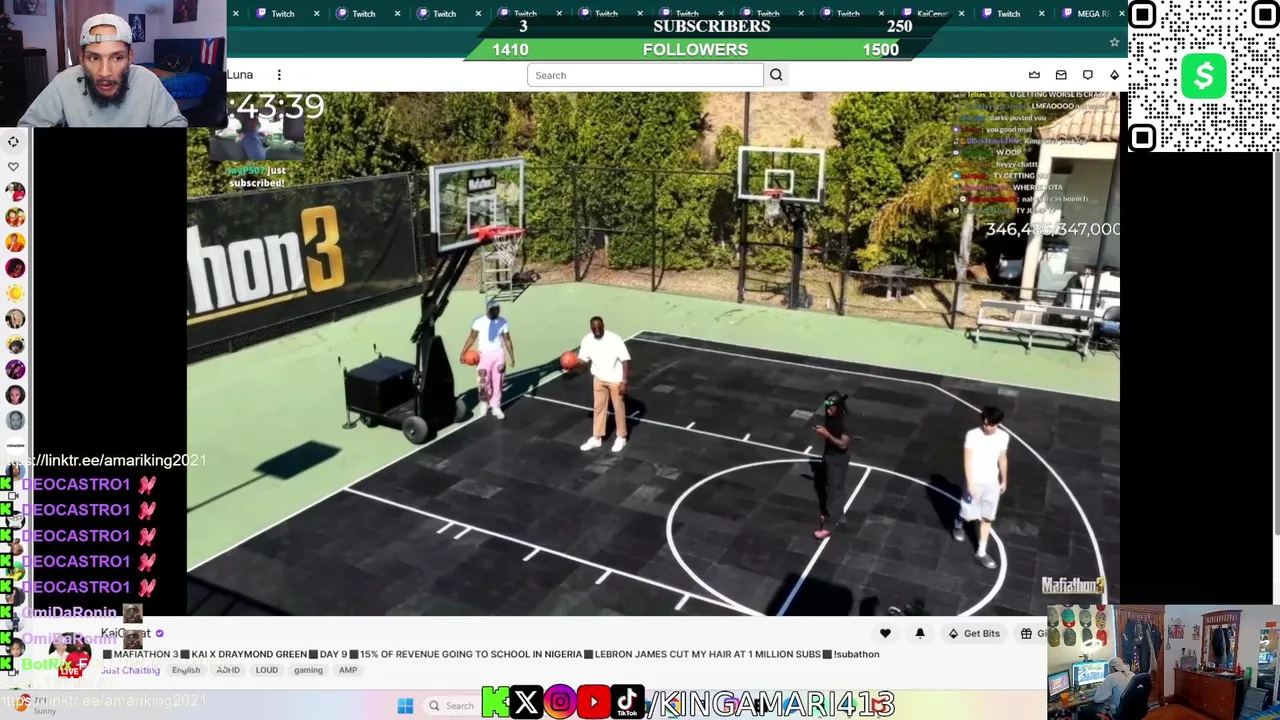Open the sun avatar channel in sidebar
Image resolution: width=1280 pixels, height=720 pixels.
point(15,293)
